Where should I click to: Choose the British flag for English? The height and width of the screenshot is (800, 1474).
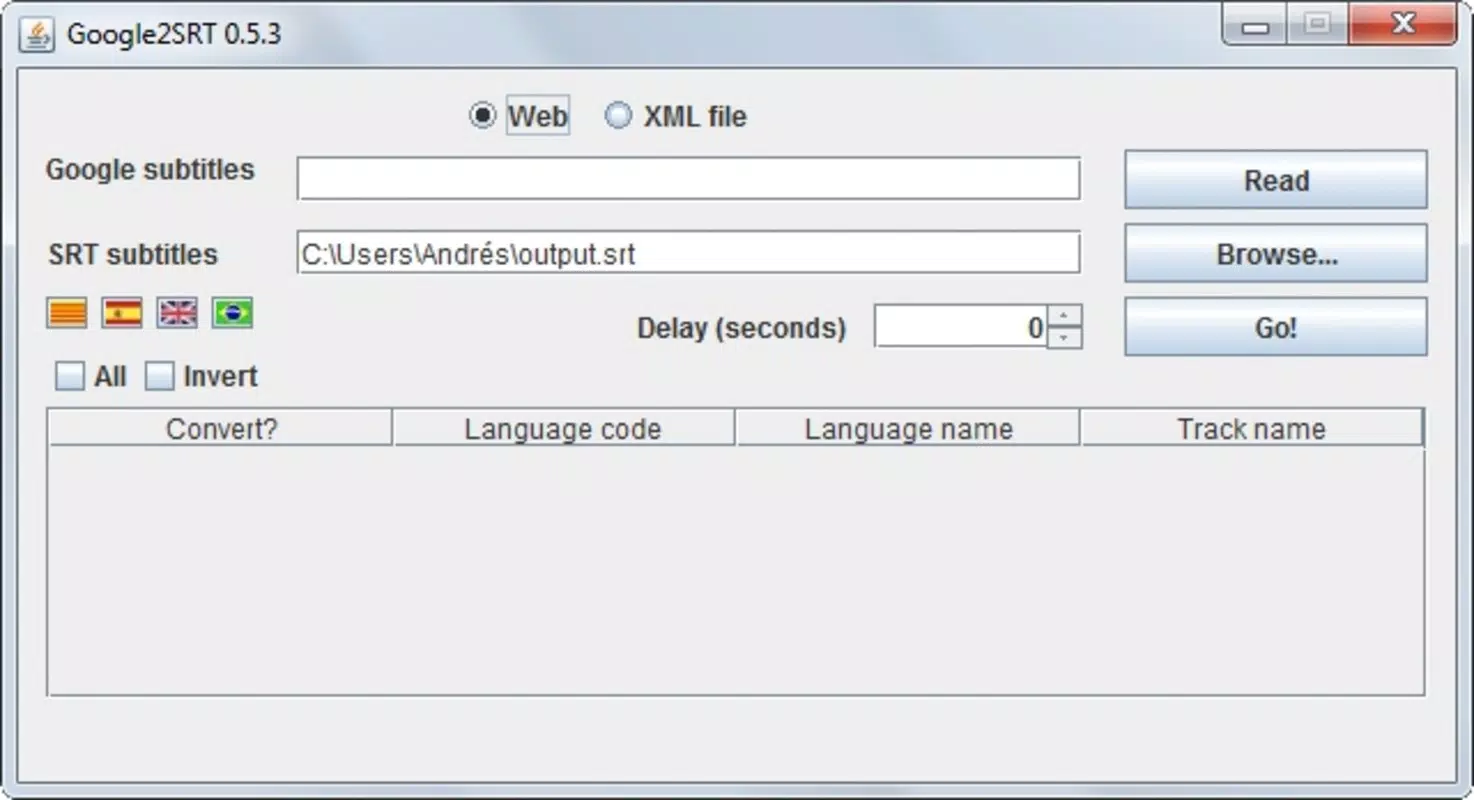click(178, 313)
